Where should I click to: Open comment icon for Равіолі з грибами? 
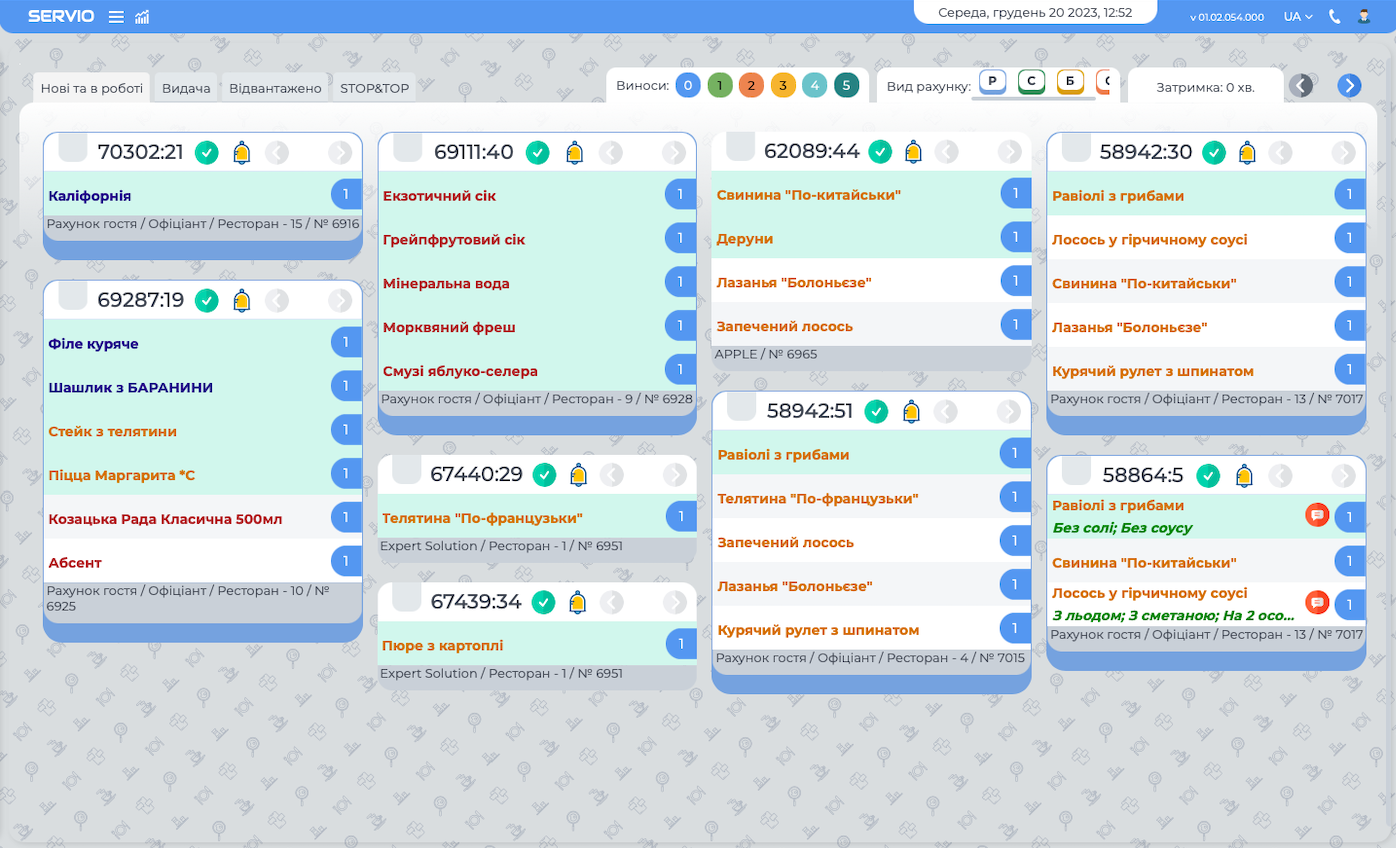click(1317, 515)
